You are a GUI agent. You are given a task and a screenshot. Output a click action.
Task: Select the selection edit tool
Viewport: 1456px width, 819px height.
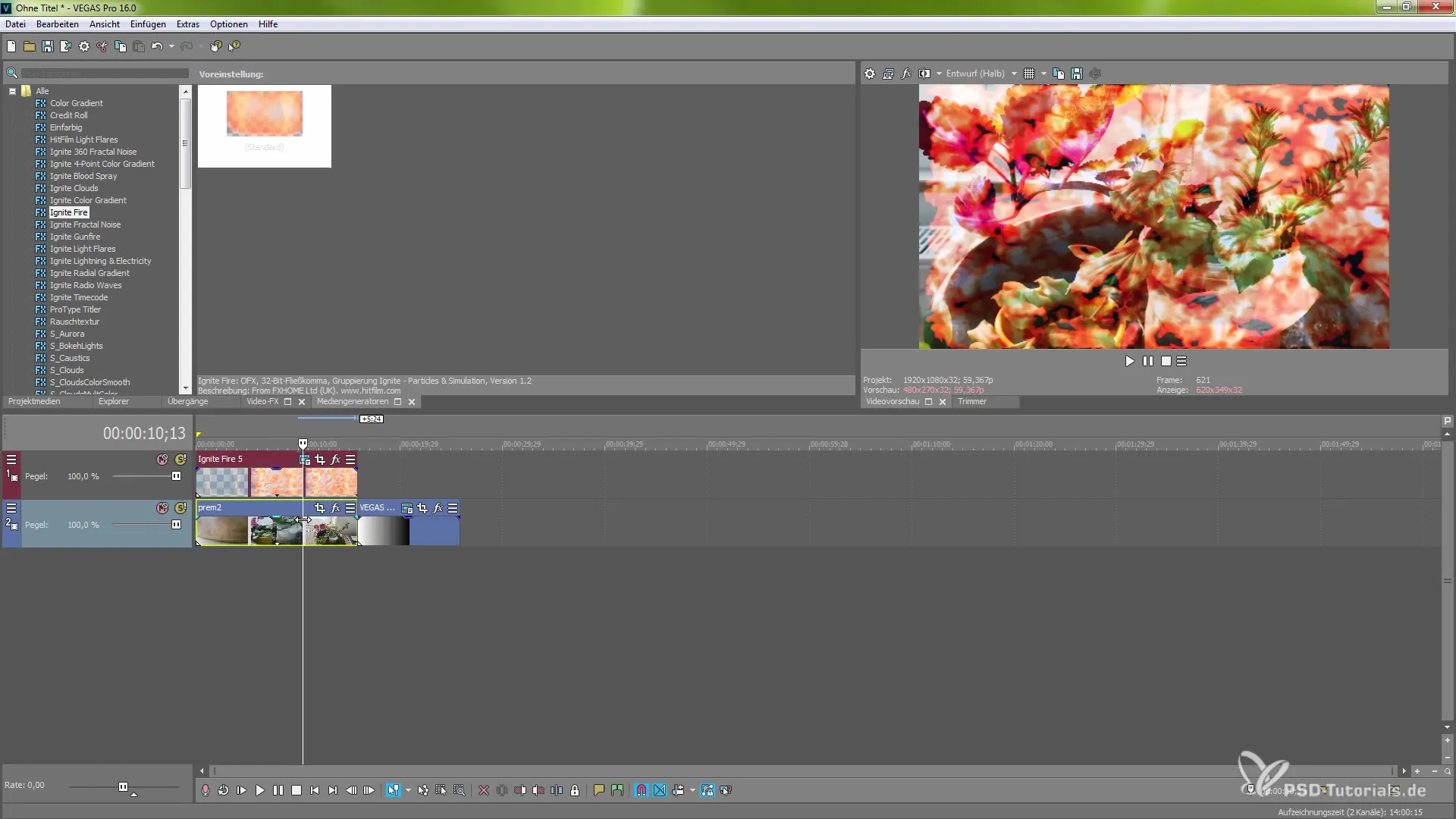441,790
